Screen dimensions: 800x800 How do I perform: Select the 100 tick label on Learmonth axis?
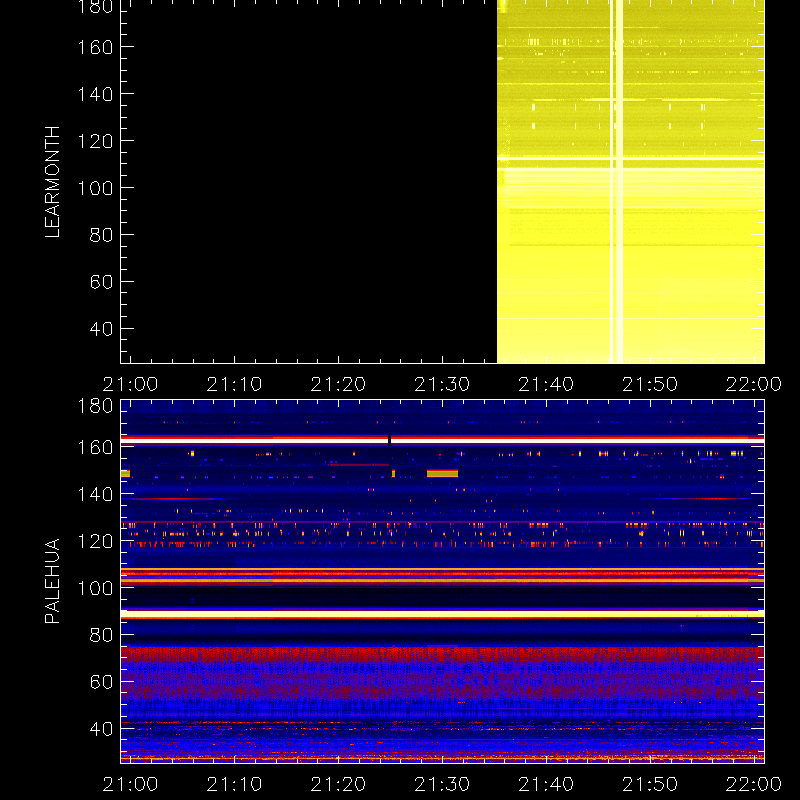pos(95,188)
